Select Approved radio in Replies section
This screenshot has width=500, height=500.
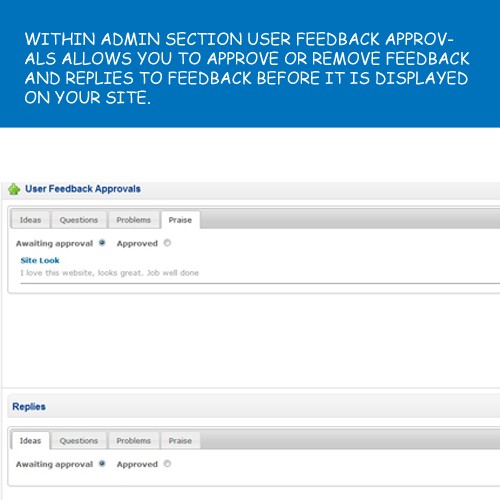point(167,464)
